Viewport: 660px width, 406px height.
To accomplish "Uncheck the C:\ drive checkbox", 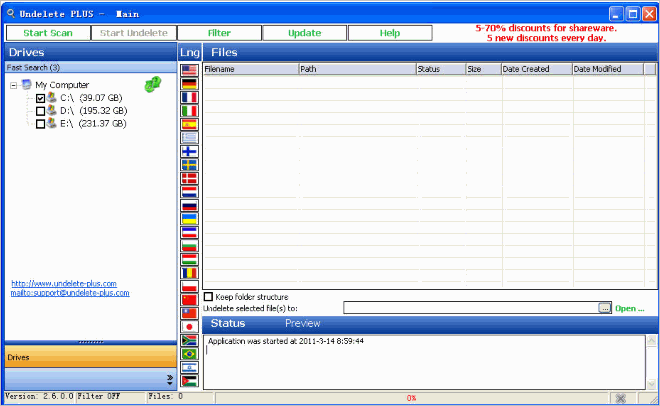I will [40, 98].
